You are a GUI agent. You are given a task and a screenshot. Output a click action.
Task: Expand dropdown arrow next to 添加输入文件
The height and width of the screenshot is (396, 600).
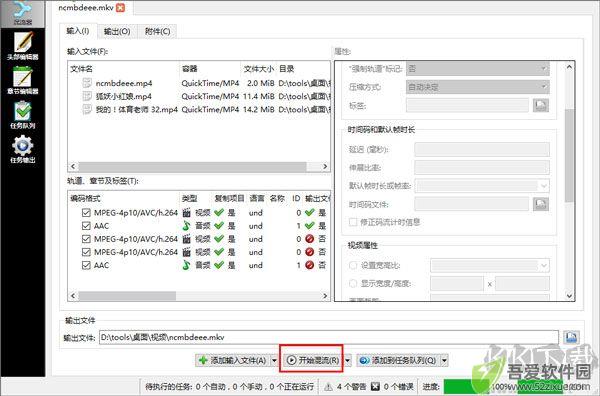click(274, 360)
